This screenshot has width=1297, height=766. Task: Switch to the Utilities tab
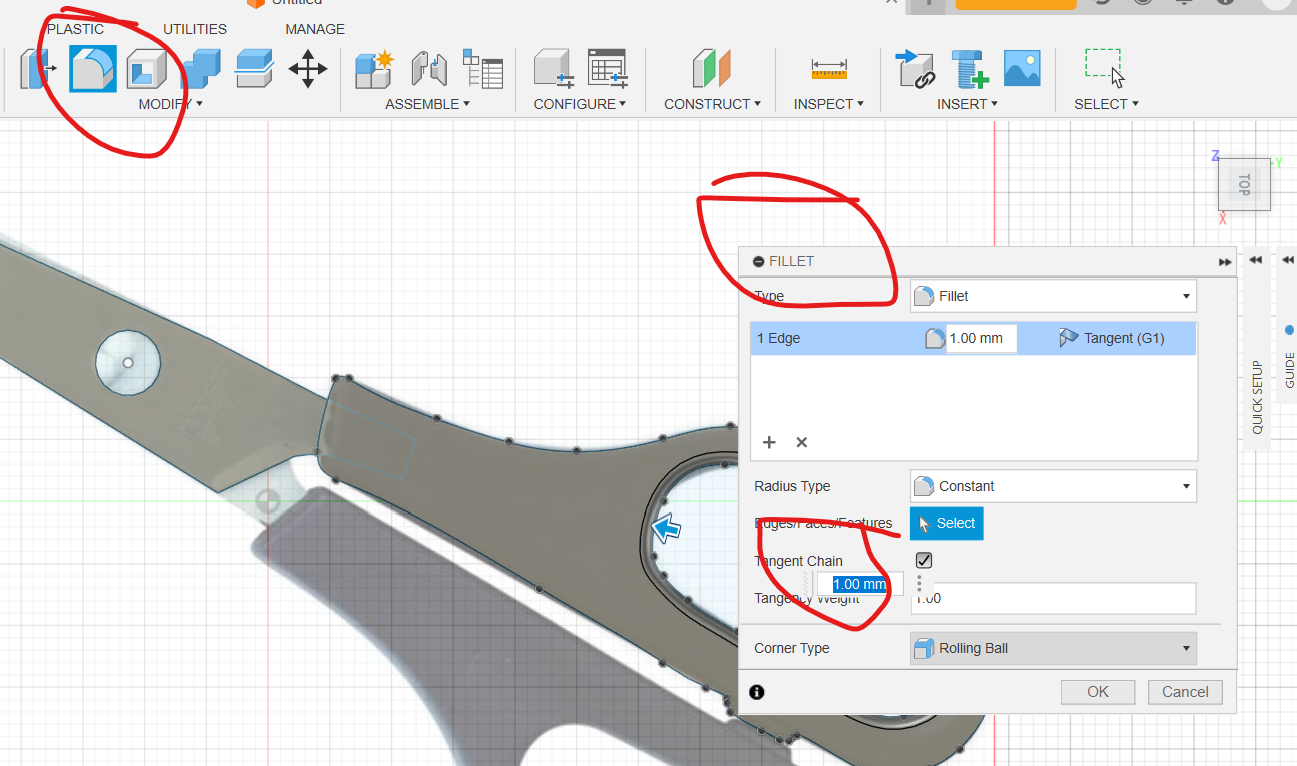point(195,29)
